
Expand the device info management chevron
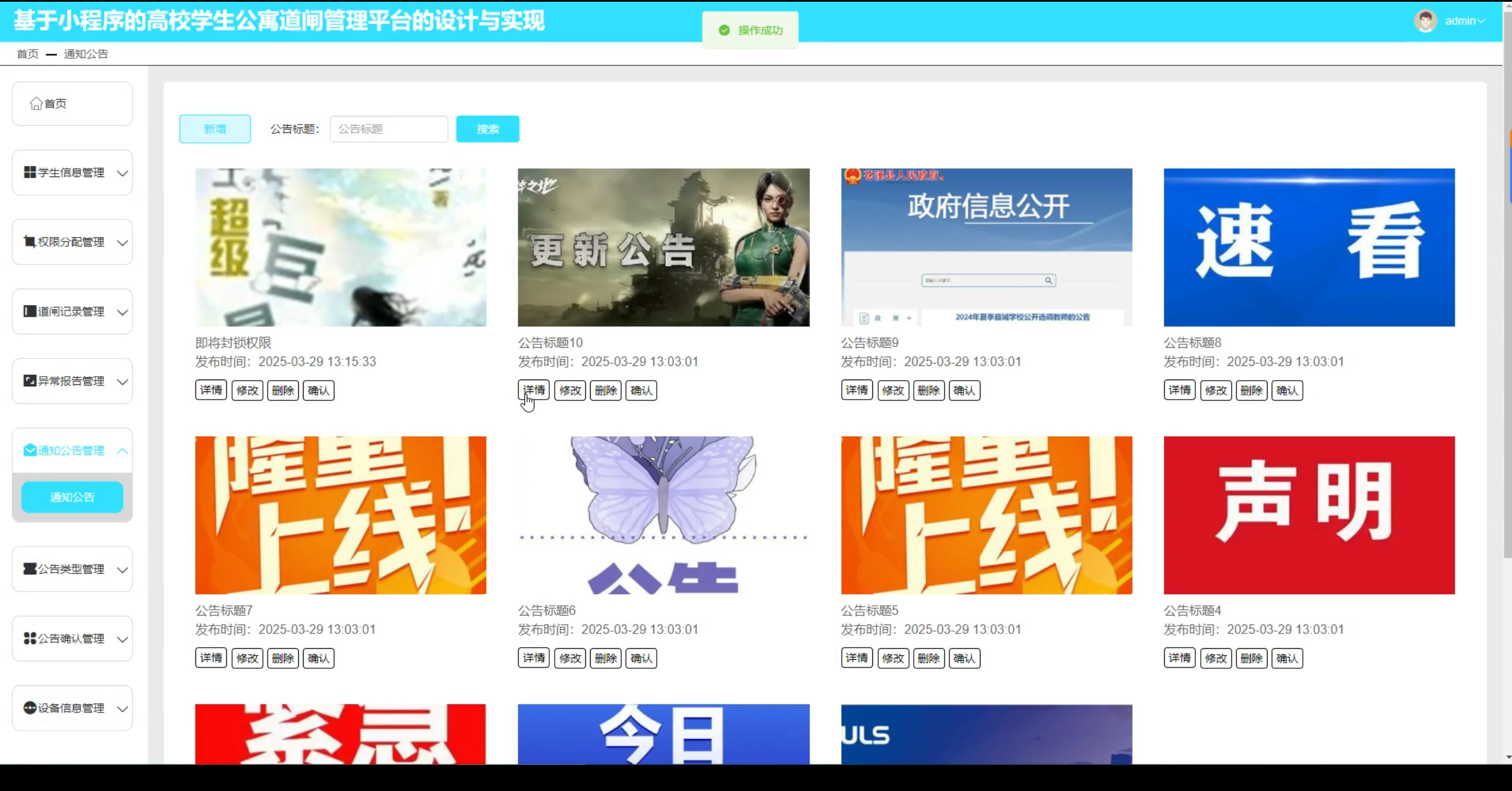[122, 708]
